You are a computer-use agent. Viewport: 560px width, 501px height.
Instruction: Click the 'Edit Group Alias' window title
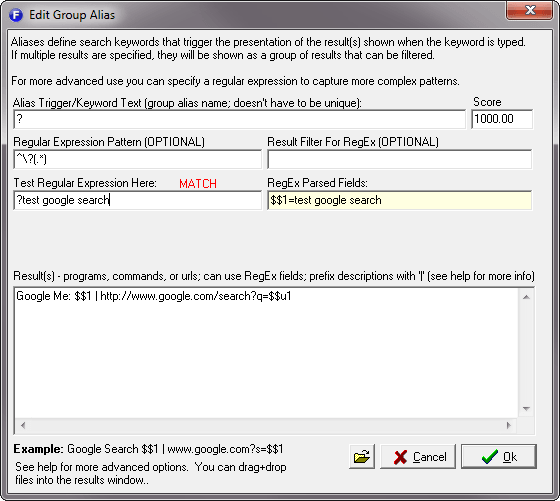coord(72,15)
